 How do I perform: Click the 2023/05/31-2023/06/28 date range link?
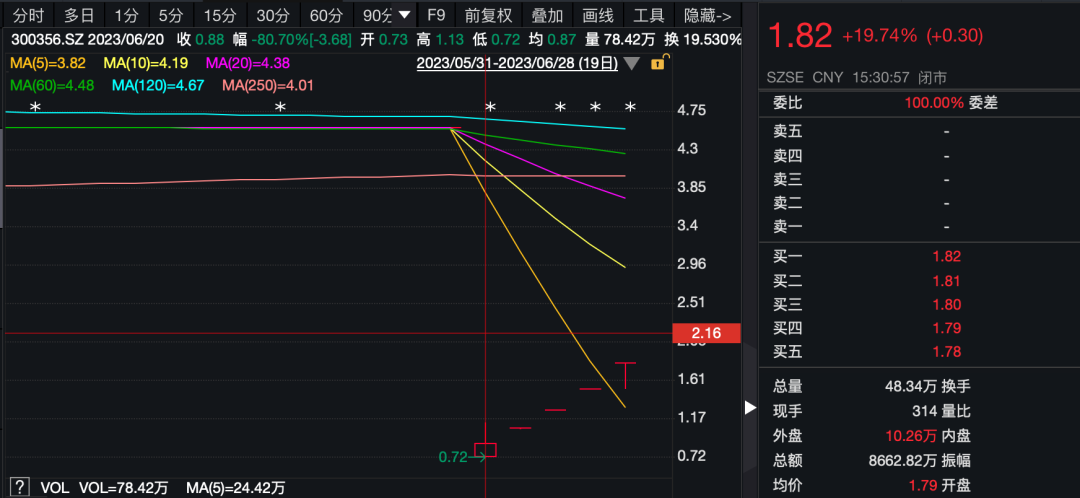[515, 64]
